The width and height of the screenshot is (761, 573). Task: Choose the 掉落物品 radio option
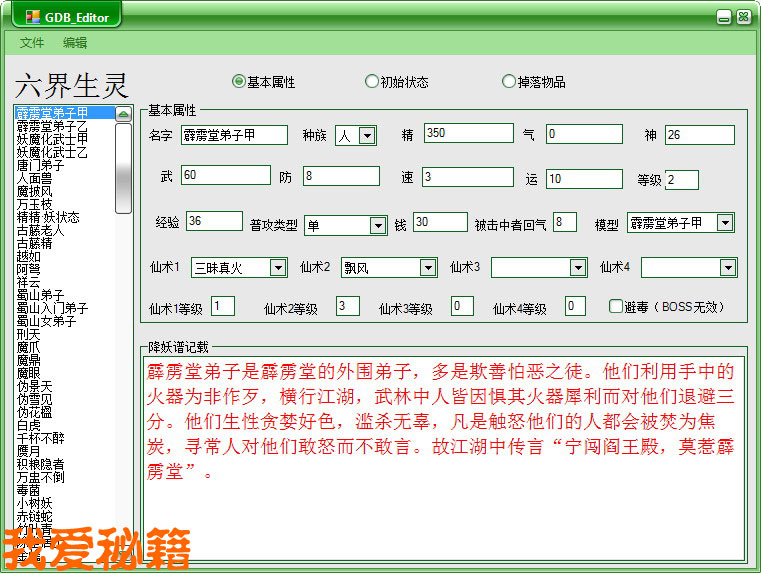(x=509, y=81)
